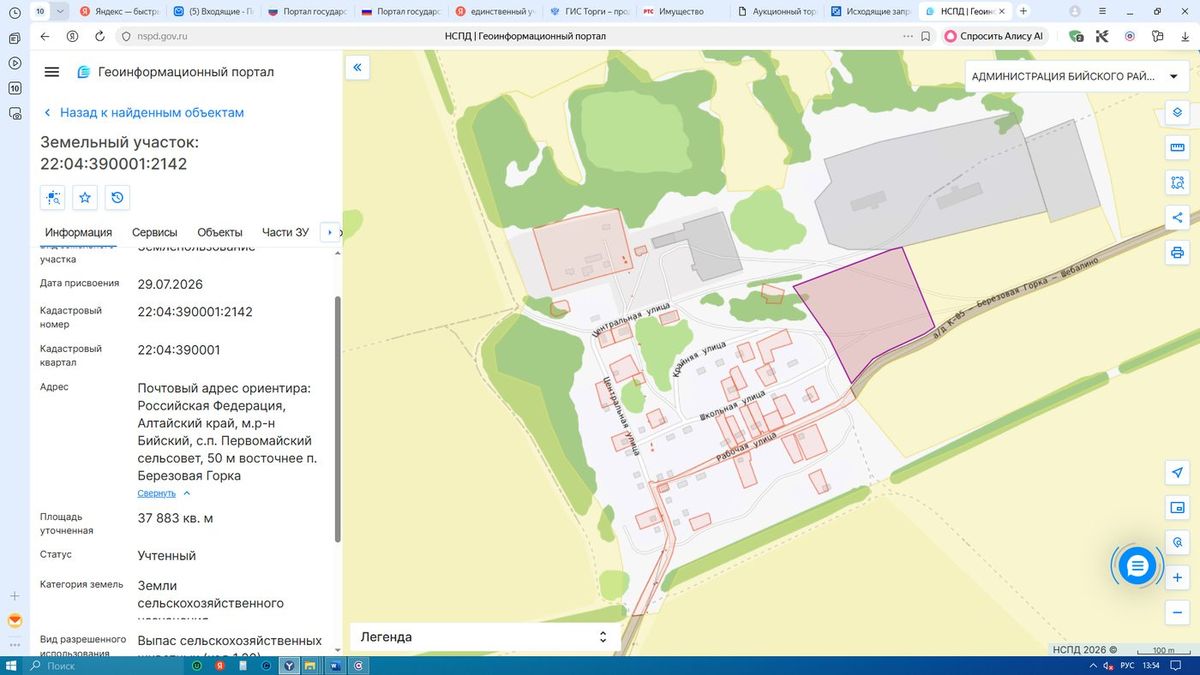The image size is (1200, 675).
Task: Open the area search selection tool
Action: 1177,183
